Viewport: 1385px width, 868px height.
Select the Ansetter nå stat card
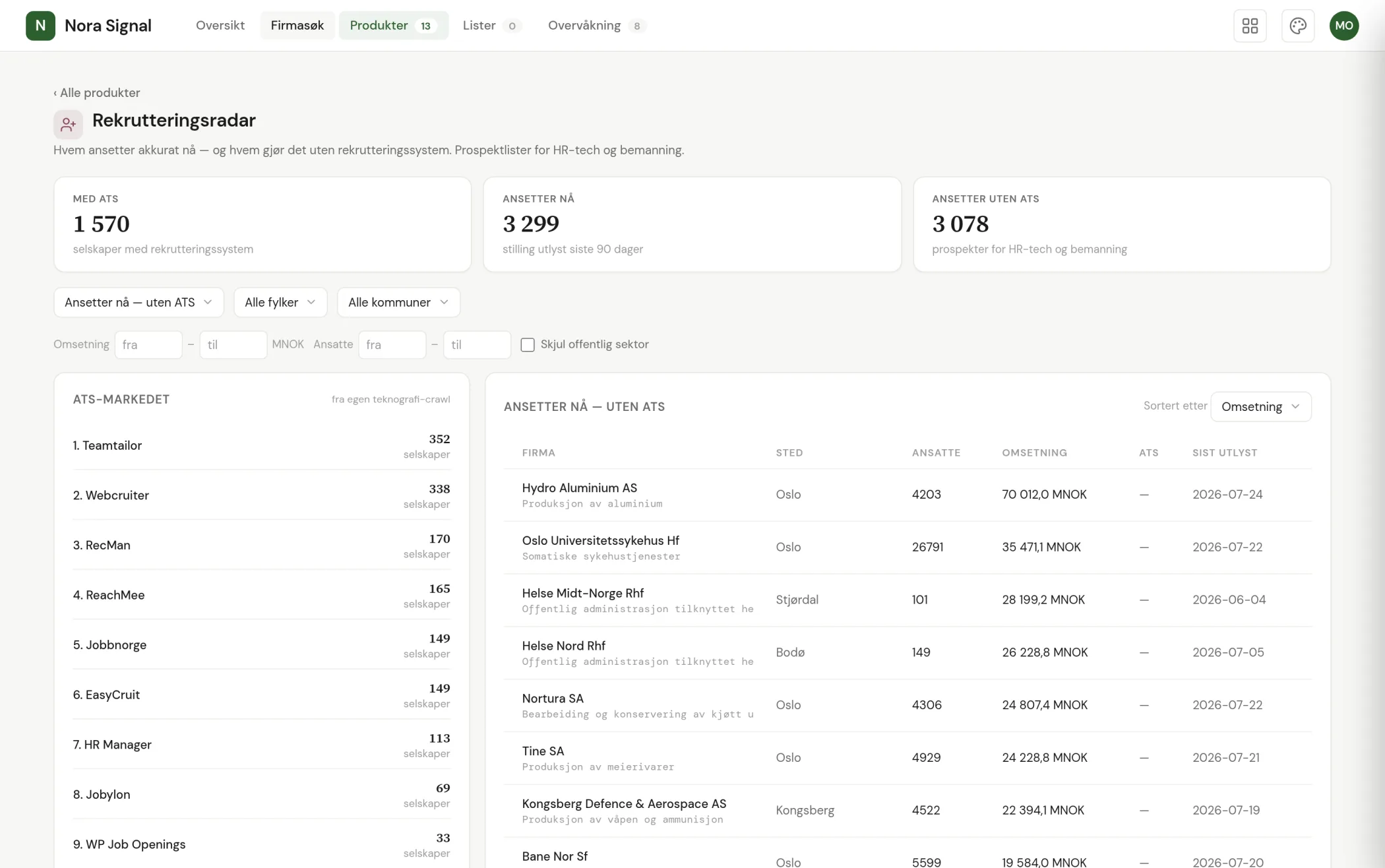tap(692, 224)
